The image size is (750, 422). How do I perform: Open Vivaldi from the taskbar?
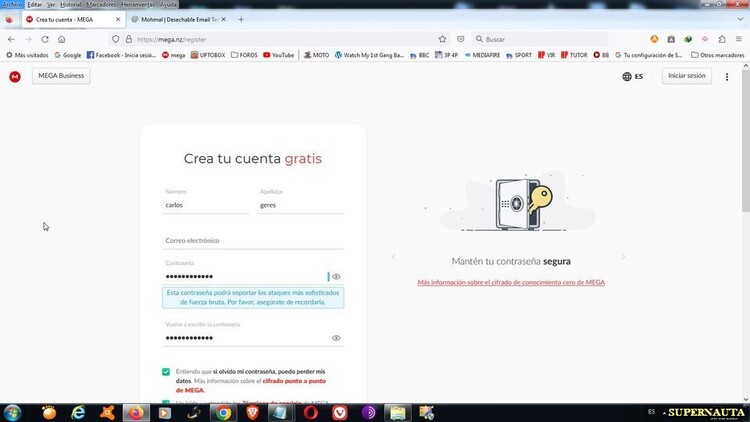point(340,412)
